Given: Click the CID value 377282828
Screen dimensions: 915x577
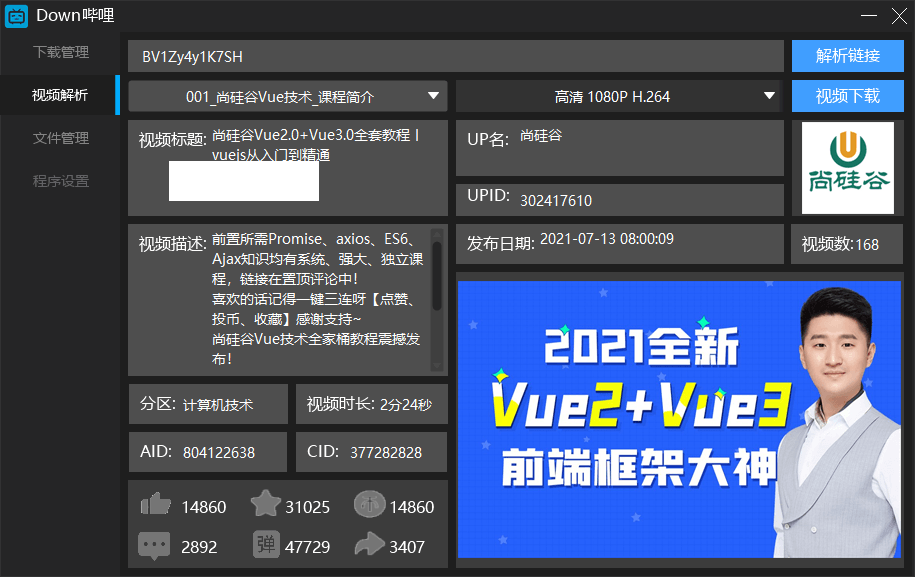Looking at the screenshot, I should [x=386, y=453].
